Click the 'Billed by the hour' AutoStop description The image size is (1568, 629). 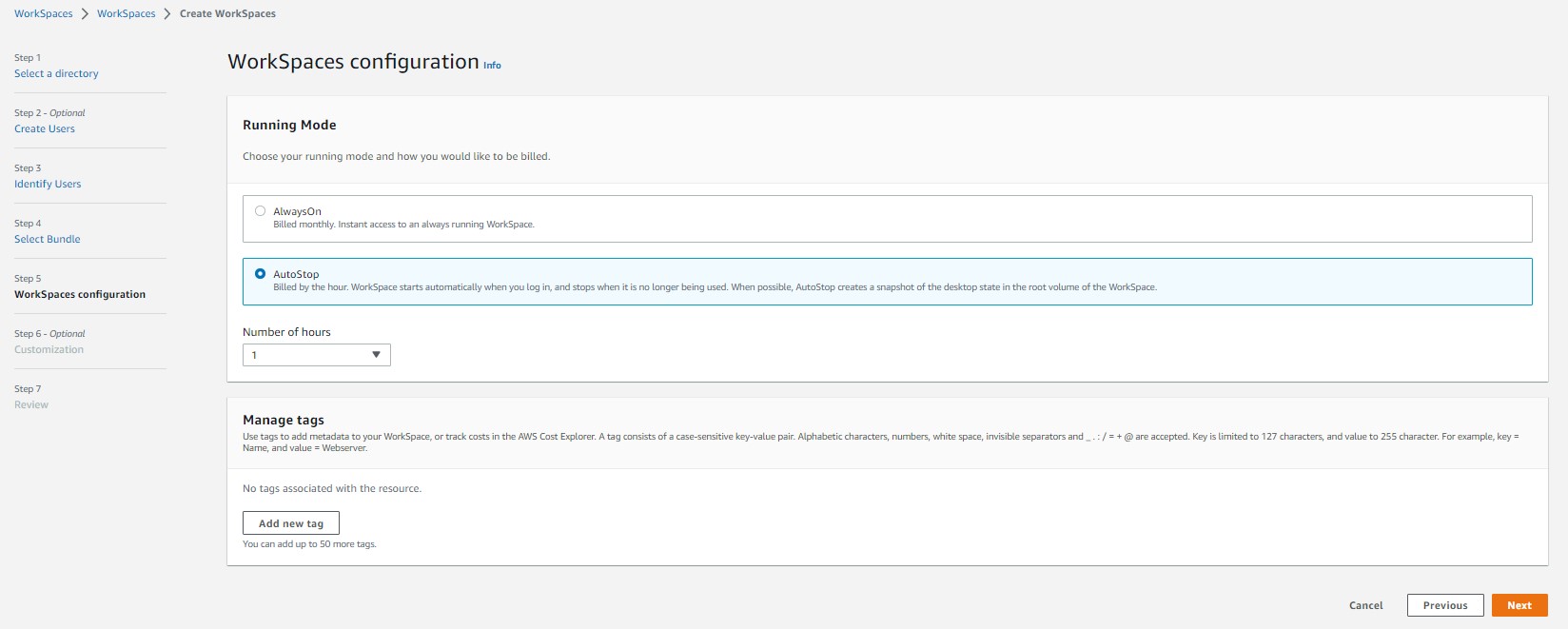pyautogui.click(x=715, y=286)
